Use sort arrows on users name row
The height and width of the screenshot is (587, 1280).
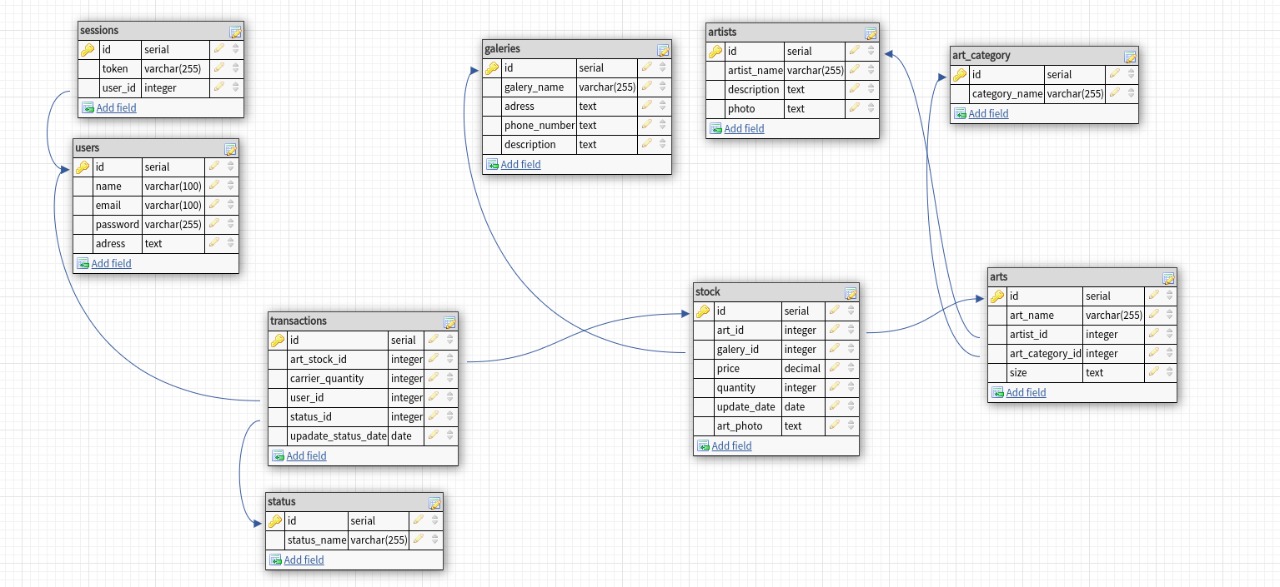230,186
